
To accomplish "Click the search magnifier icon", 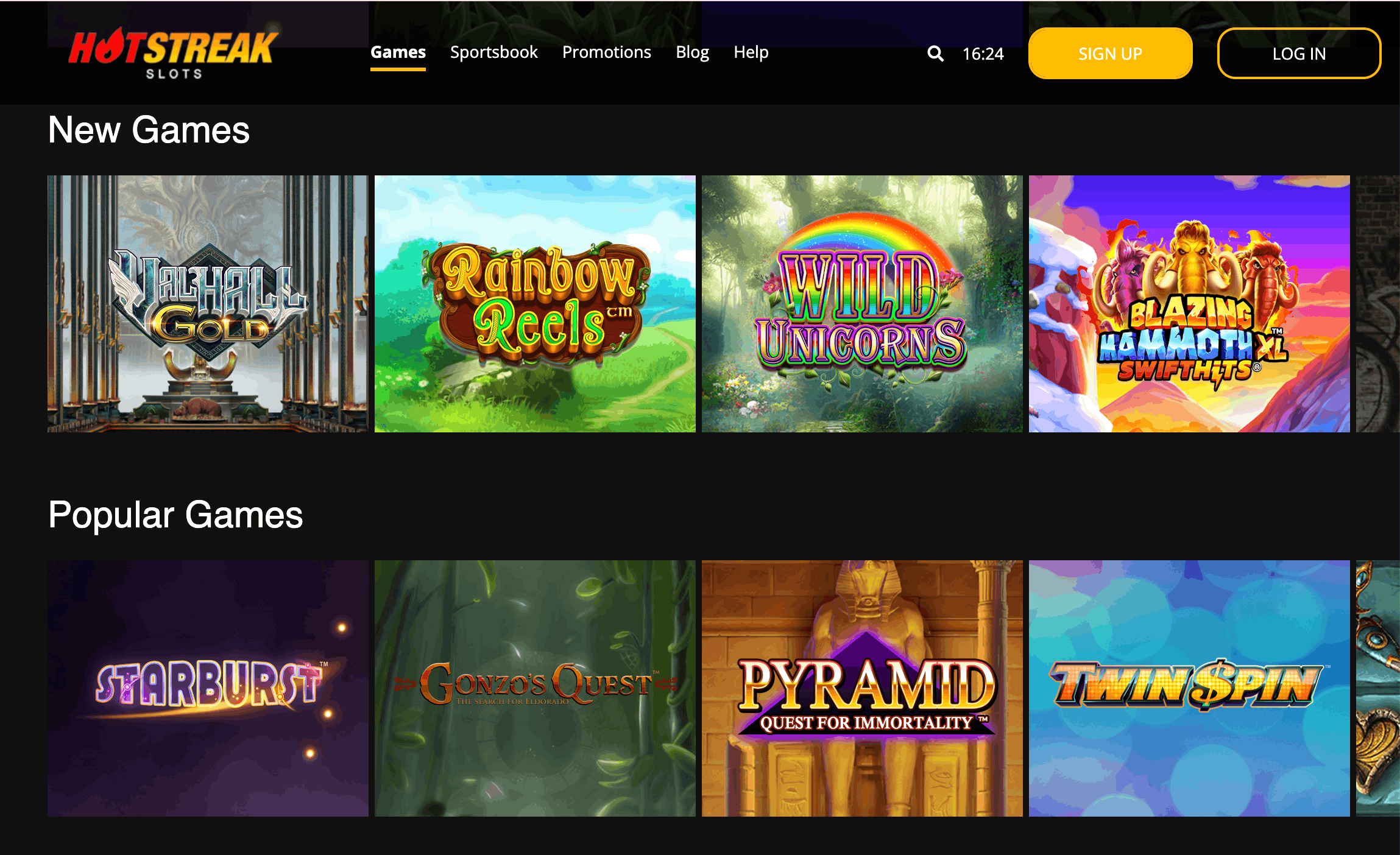I will pos(935,54).
